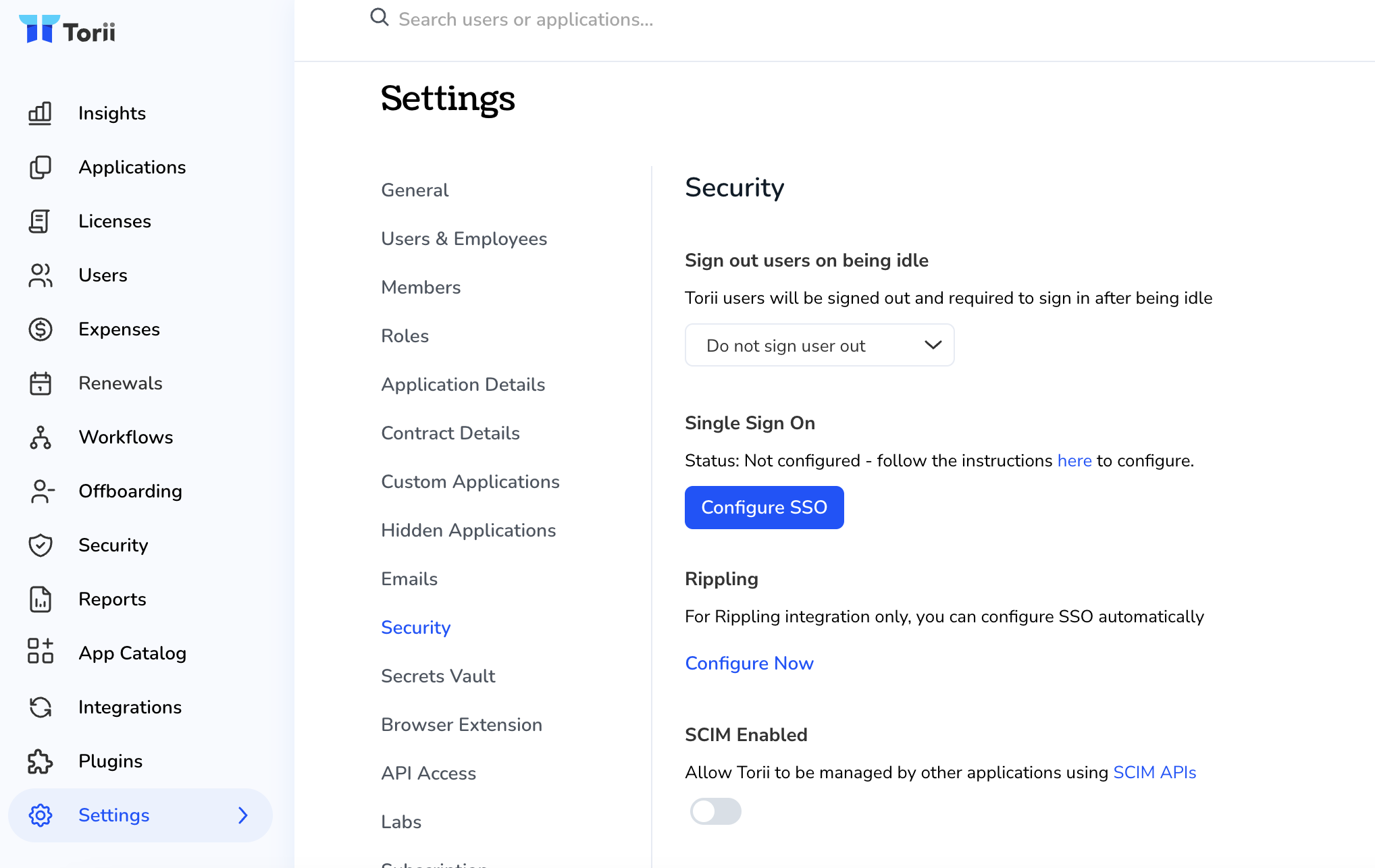
Task: Focus the search users or applications field
Action: pos(526,19)
